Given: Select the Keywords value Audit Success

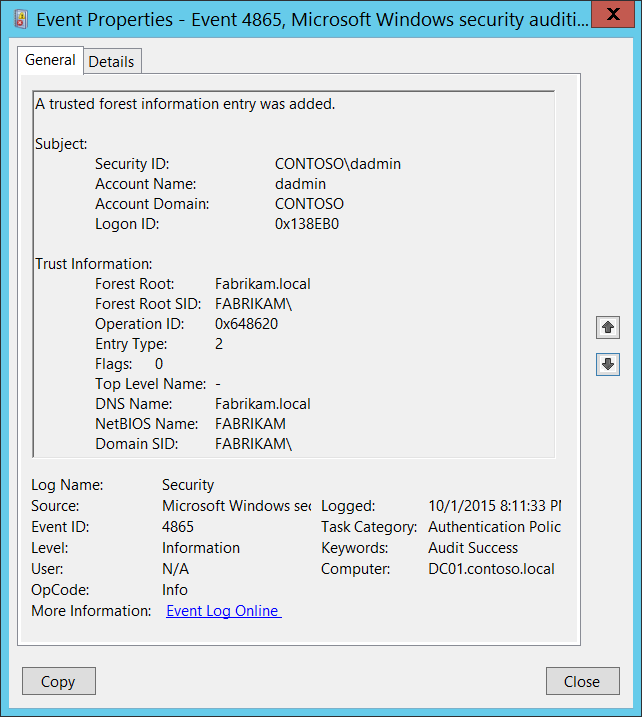Looking at the screenshot, I should 472,548.
